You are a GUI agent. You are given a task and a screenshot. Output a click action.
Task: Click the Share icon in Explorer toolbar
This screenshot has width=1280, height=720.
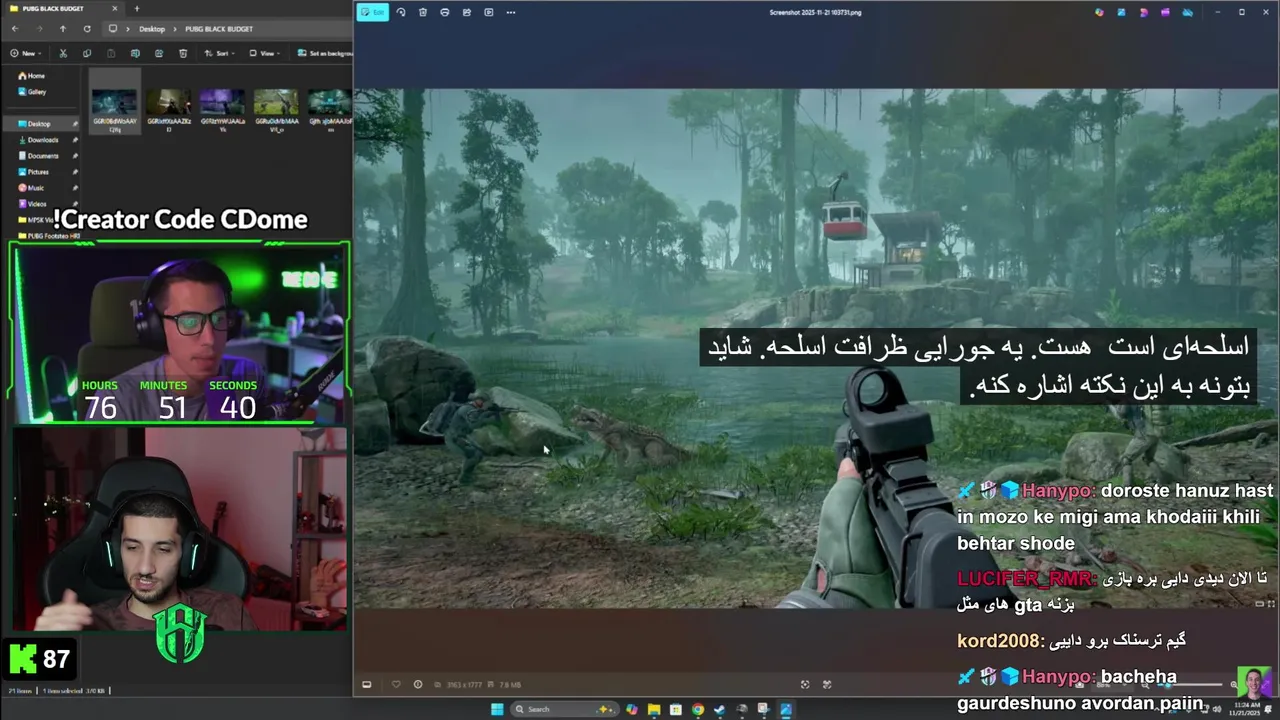[159, 53]
